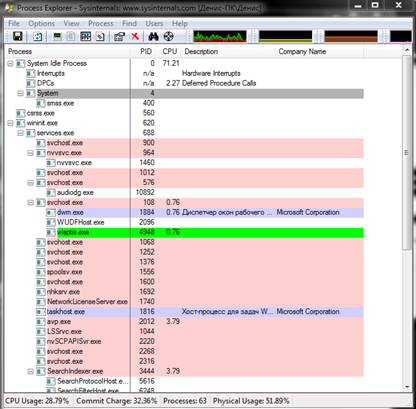Click the orange physical memory graph
Image resolution: width=416 pixels, height=409 pixels.
tap(351, 36)
